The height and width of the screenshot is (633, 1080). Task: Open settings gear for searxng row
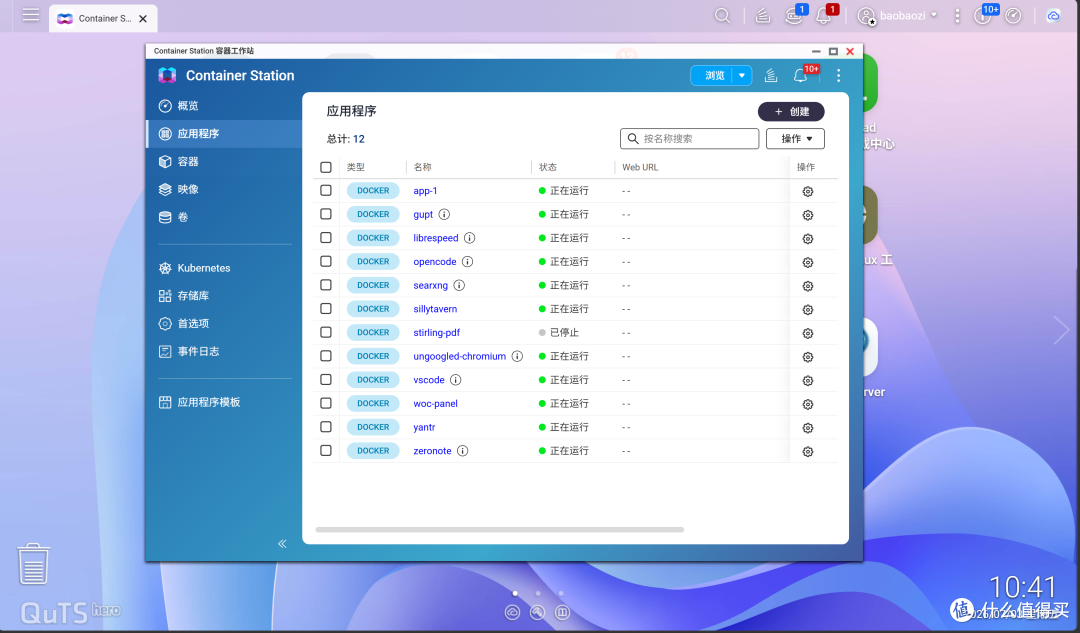(807, 286)
